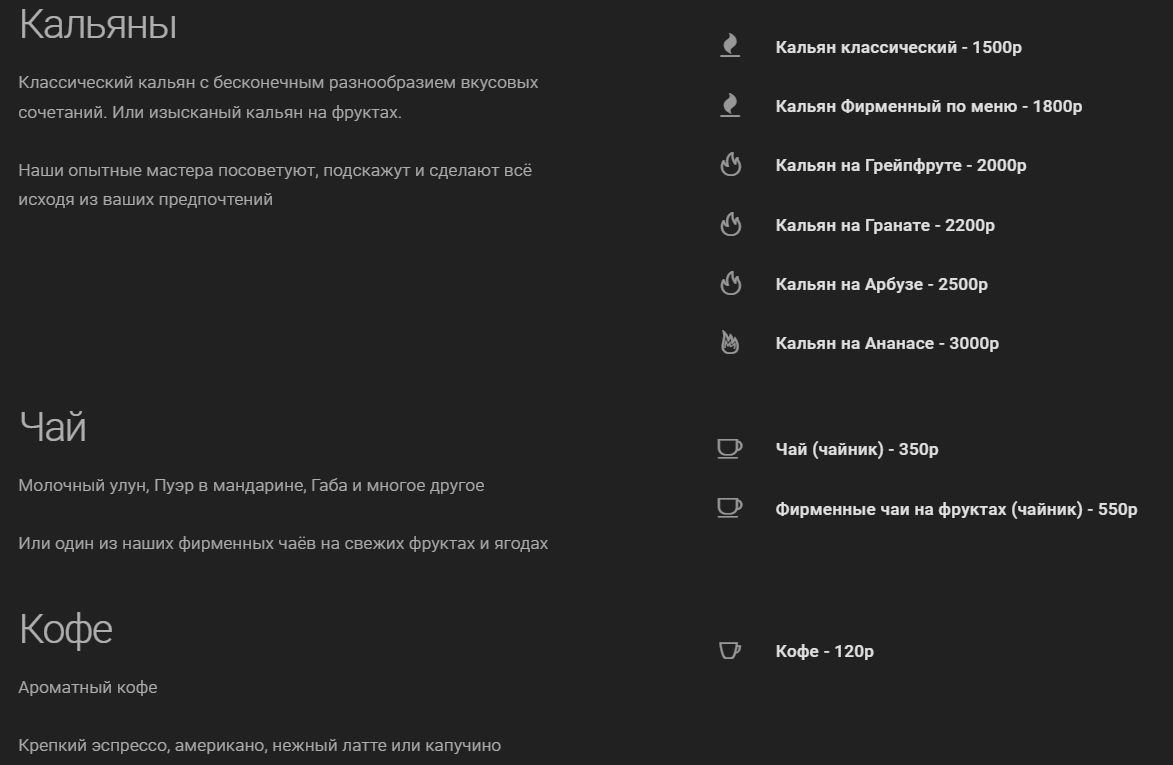
Task: Click the flame icon beside Кальян классический
Action: coord(730,46)
